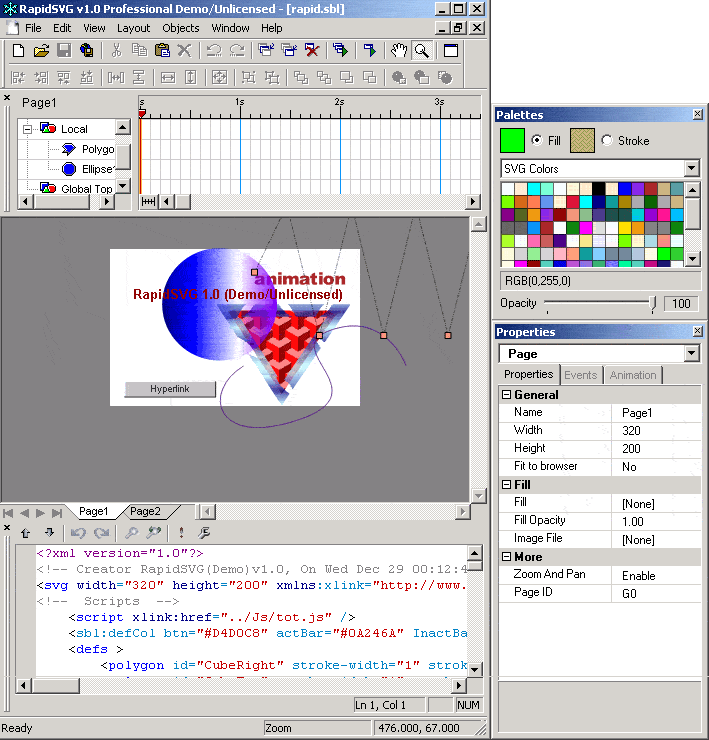This screenshot has height=740, width=709.
Task: Click the tan stroke pattern swatch
Action: point(582,141)
